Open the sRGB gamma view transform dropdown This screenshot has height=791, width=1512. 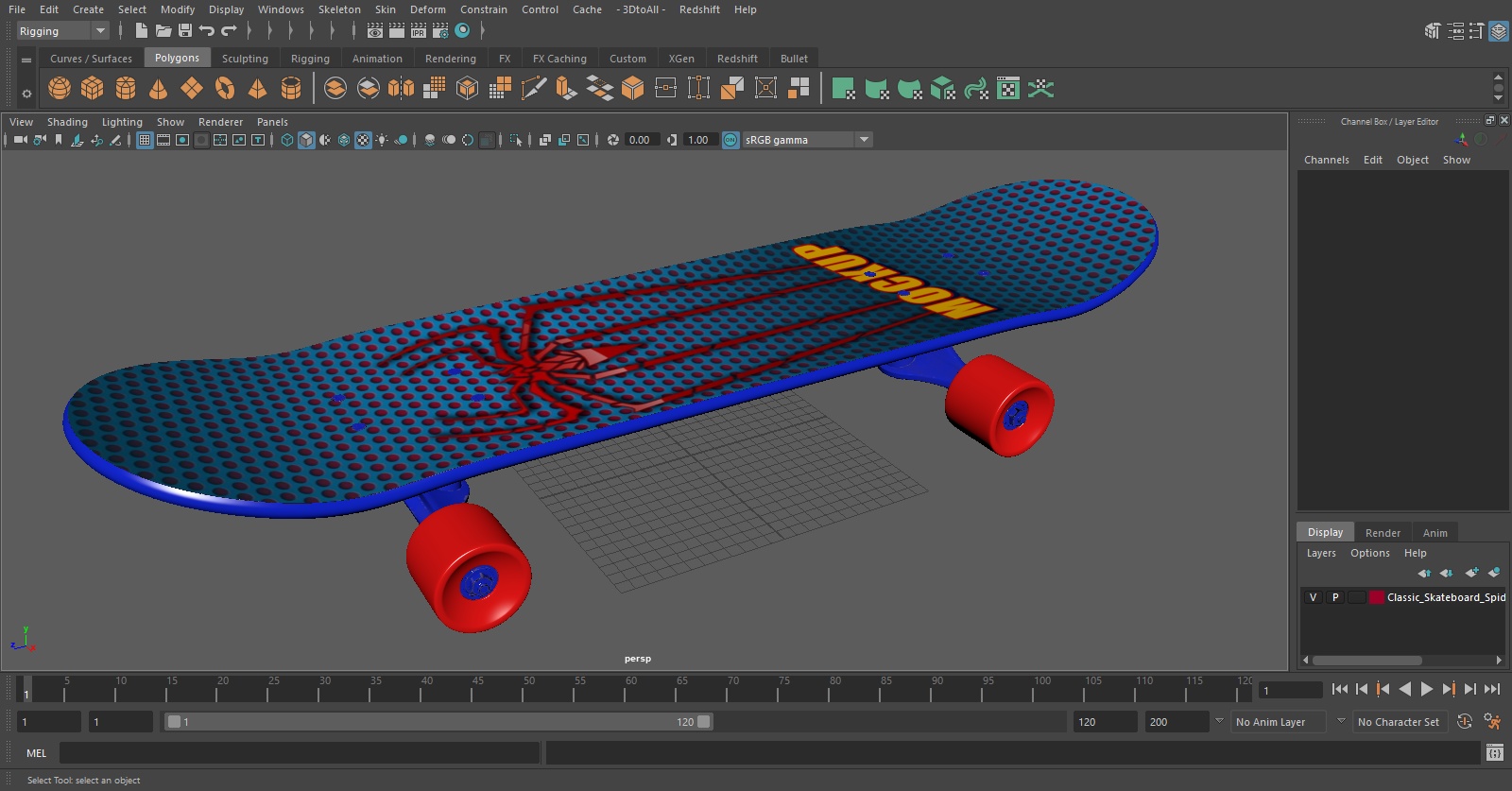(x=807, y=140)
